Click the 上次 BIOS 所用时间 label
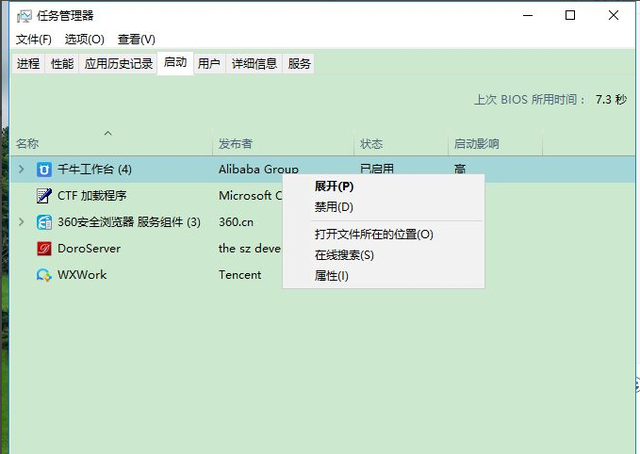The image size is (640, 454). click(530, 100)
